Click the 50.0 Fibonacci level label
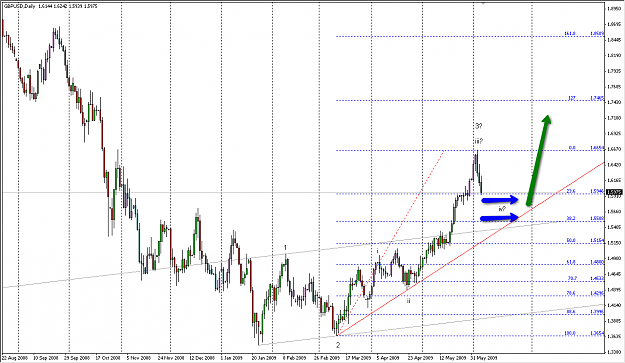Screen dimensions: 625x363 tap(571, 241)
